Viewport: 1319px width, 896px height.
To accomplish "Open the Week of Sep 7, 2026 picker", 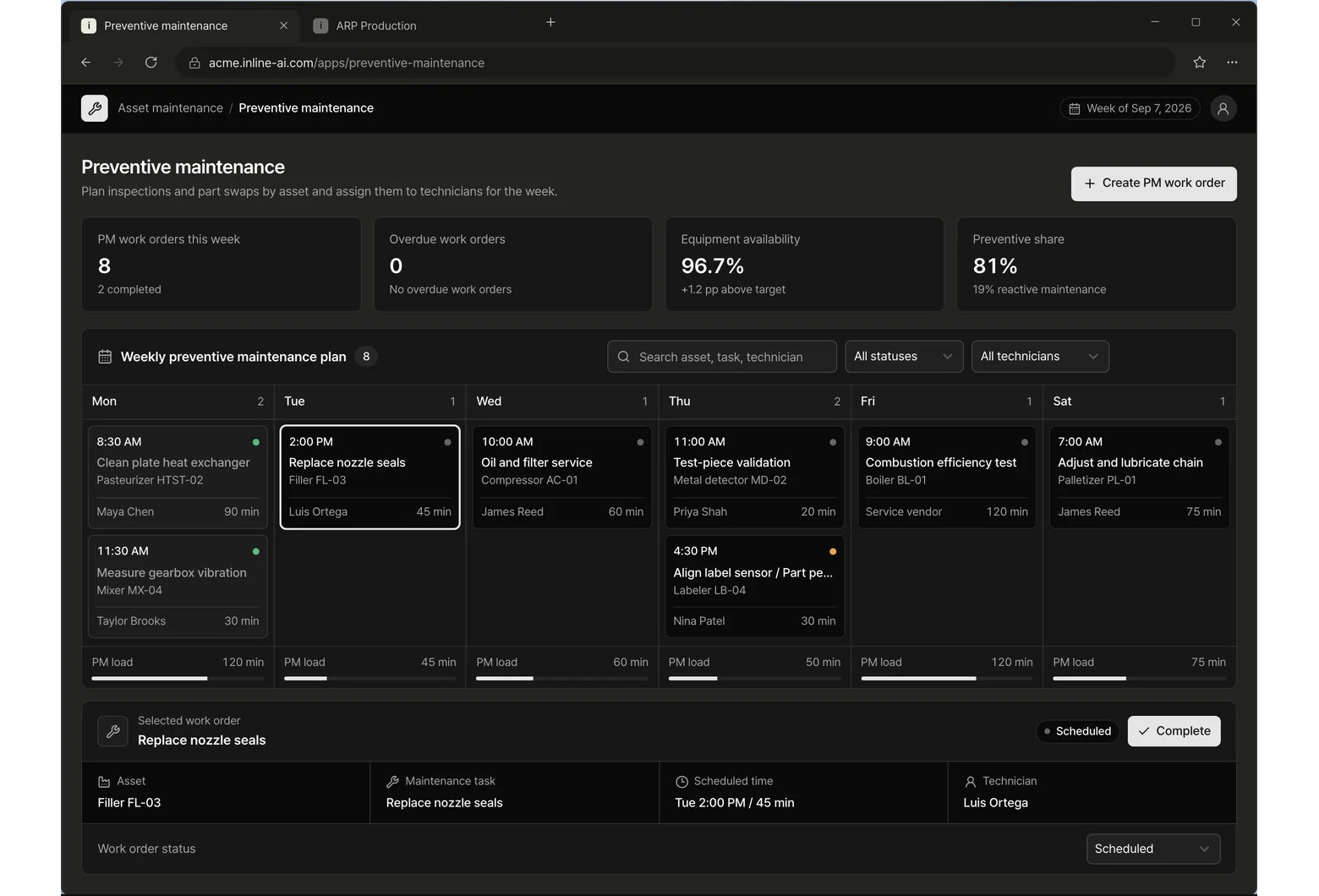I will pyautogui.click(x=1130, y=108).
